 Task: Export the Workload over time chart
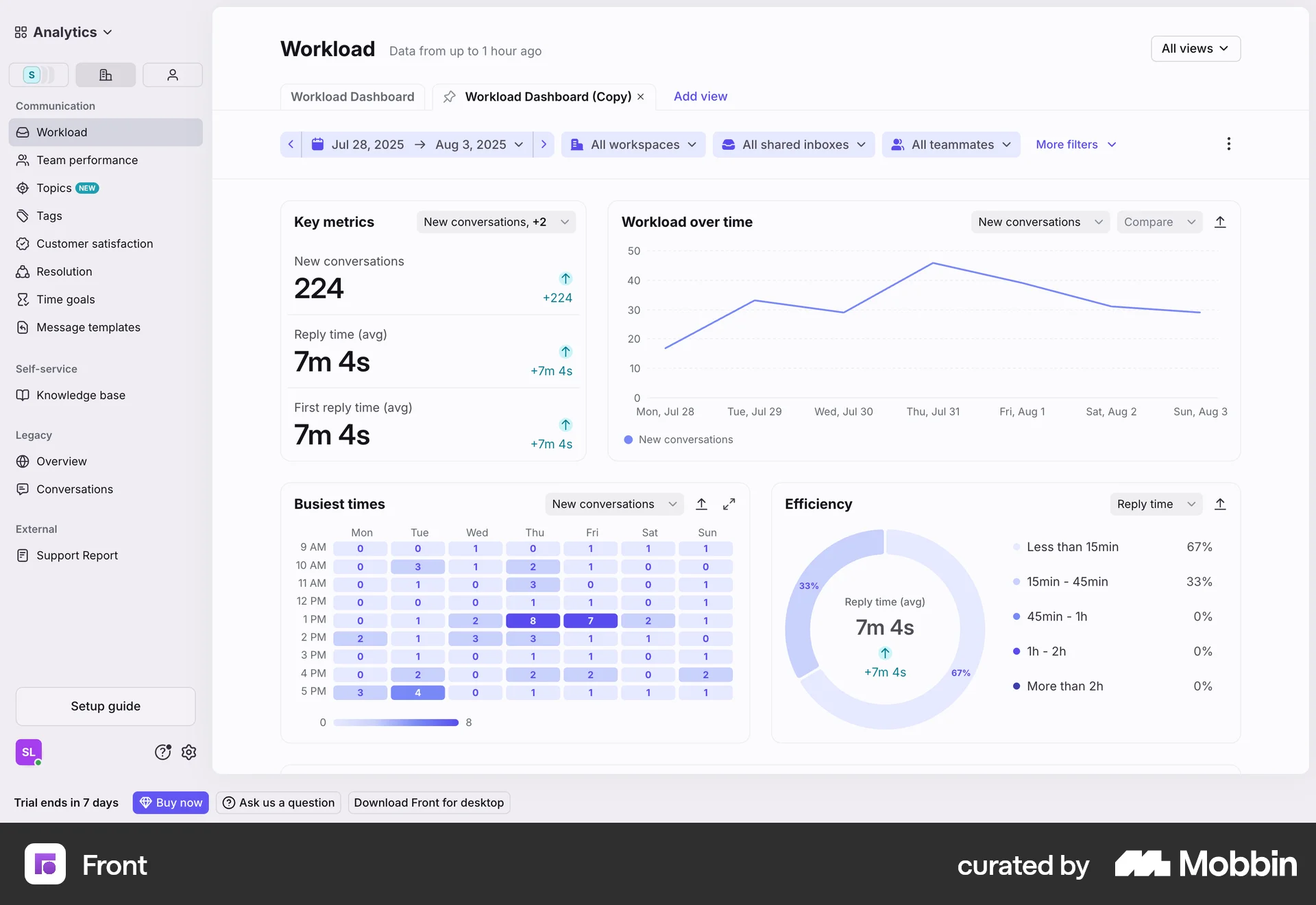point(1220,222)
